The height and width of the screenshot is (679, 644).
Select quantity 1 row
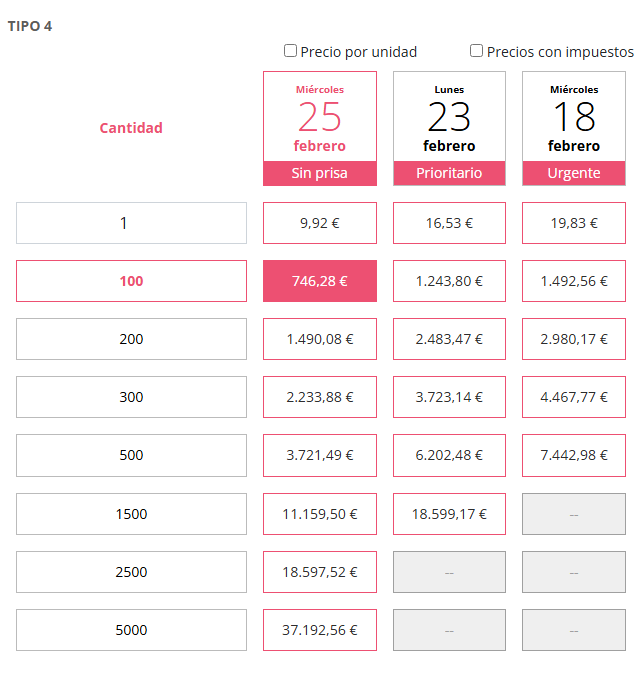tap(131, 223)
